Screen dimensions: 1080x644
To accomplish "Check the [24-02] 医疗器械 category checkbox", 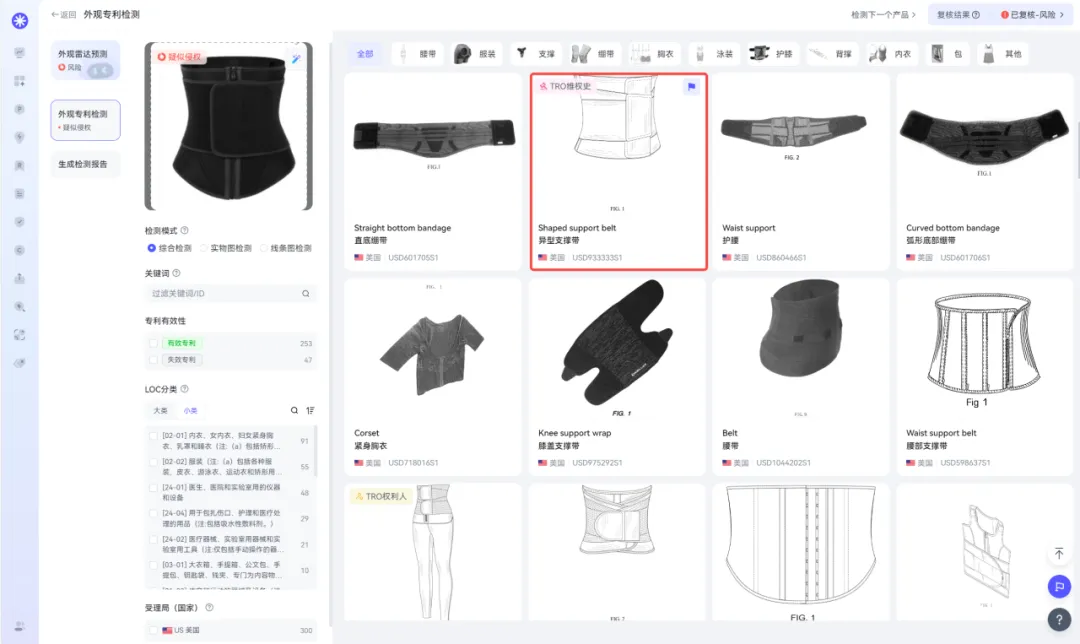I will tap(154, 539).
